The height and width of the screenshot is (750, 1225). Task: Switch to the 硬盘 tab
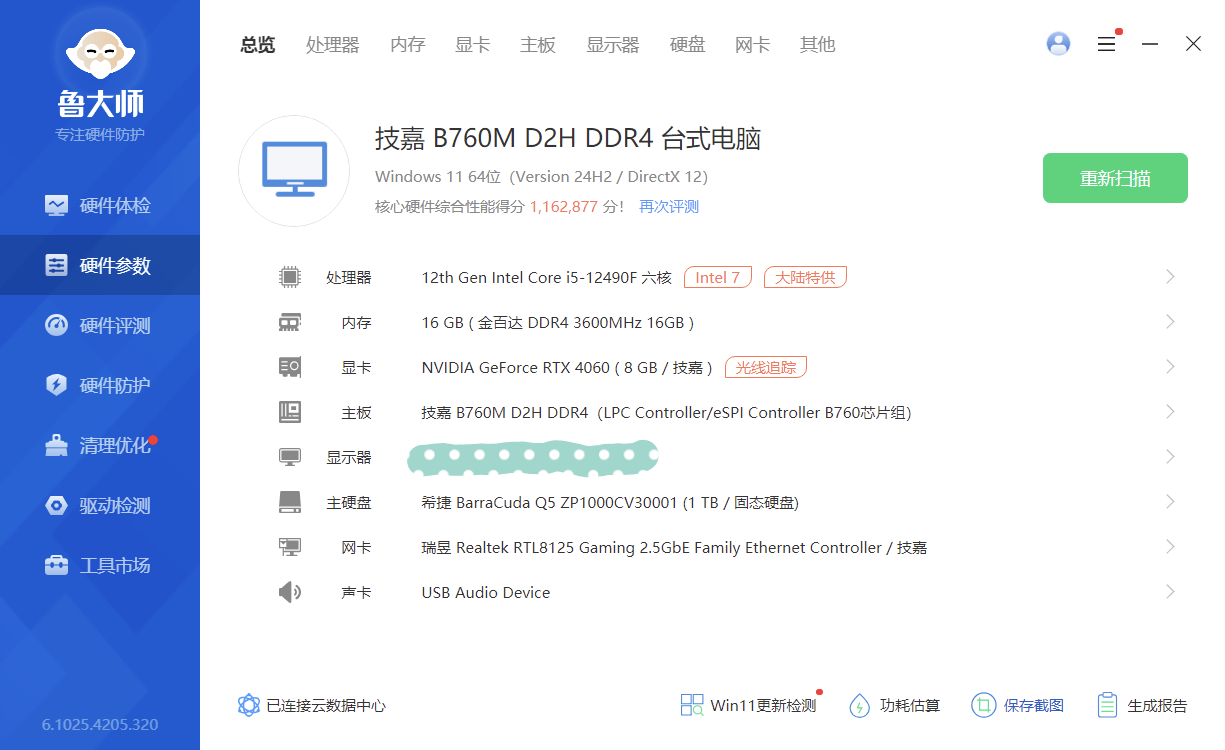pos(687,45)
